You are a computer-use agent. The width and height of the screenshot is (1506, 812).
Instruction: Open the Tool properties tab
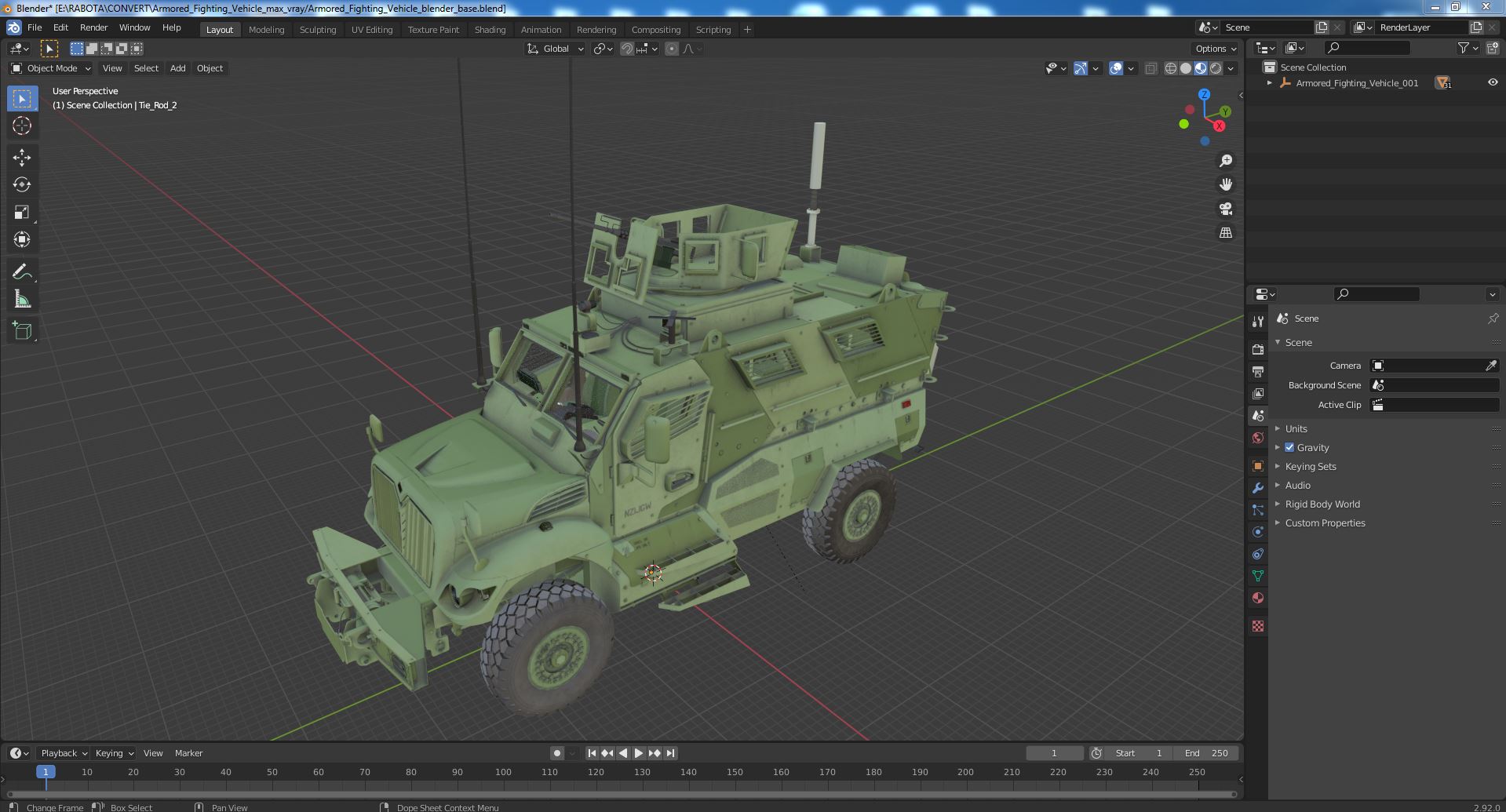1258,322
